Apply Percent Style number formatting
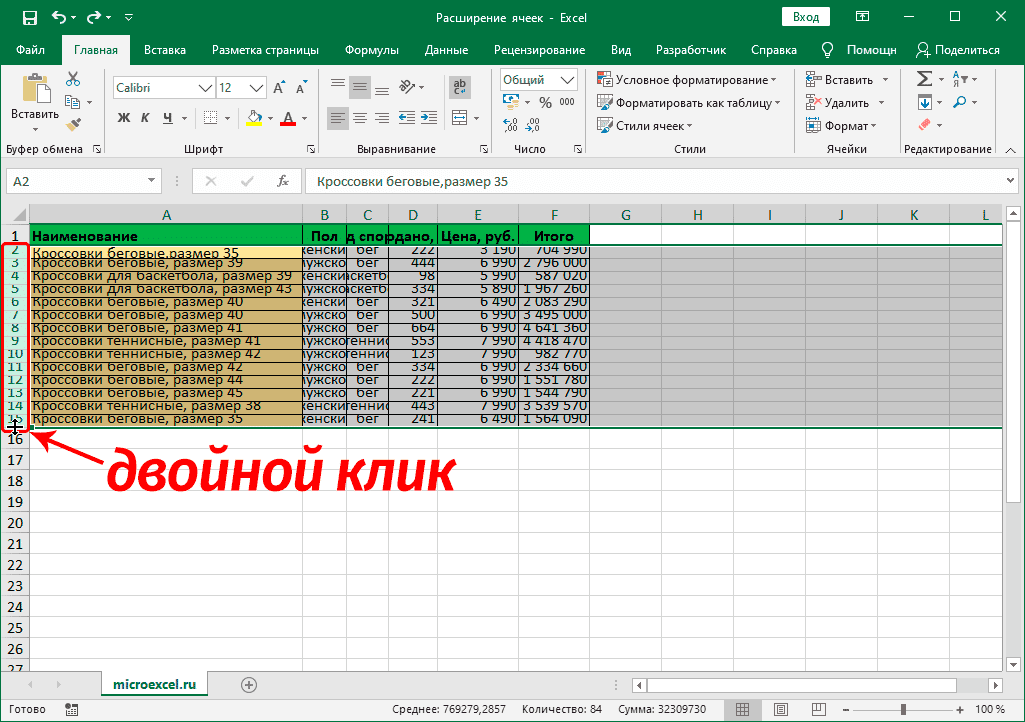The height and width of the screenshot is (722, 1025). pos(545,100)
